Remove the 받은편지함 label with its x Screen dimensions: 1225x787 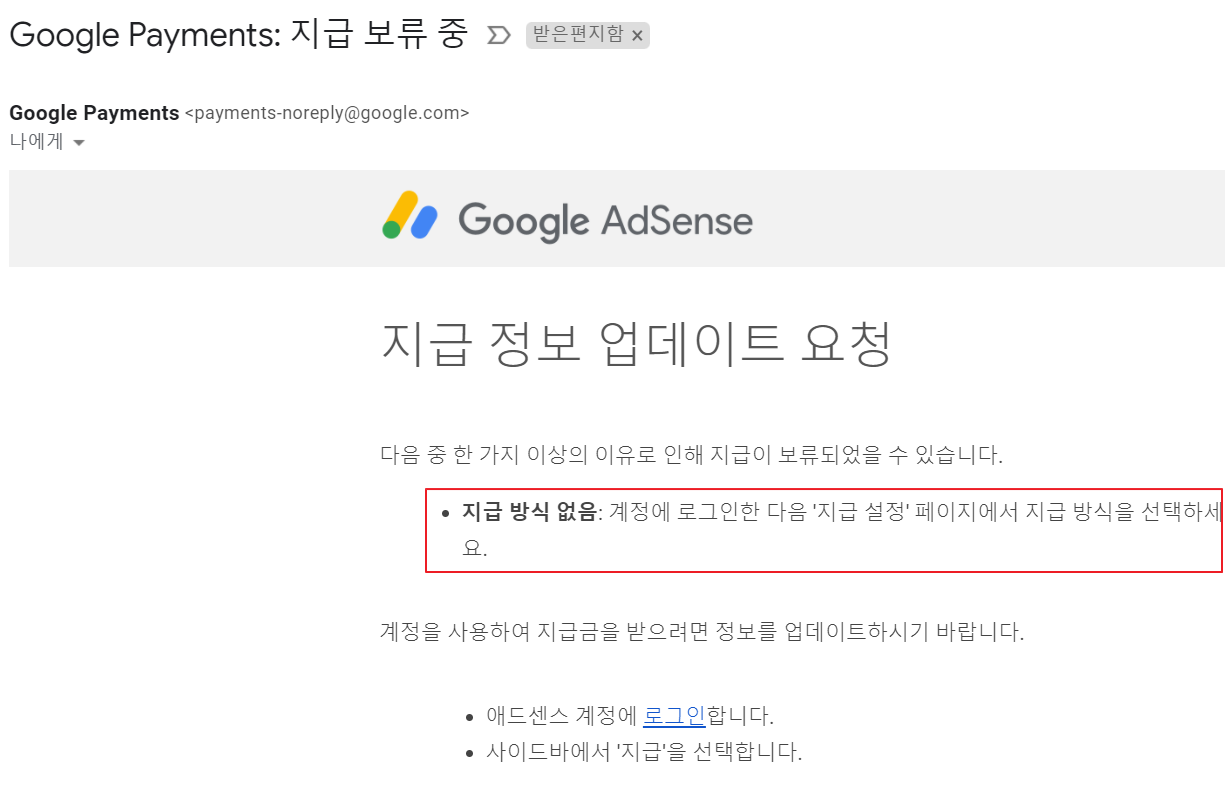click(x=638, y=37)
